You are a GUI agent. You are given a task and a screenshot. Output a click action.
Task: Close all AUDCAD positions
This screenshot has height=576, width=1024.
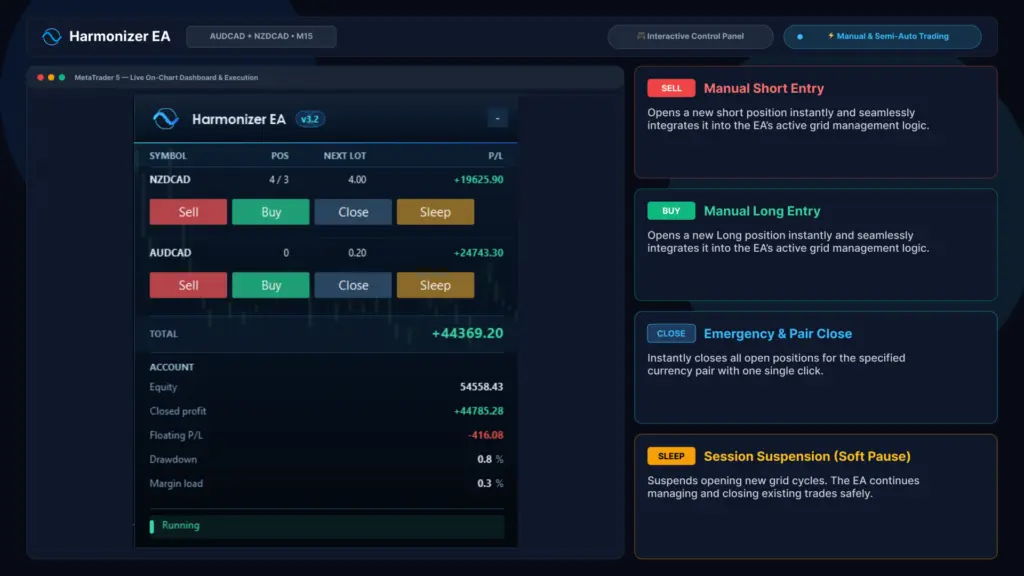point(353,285)
